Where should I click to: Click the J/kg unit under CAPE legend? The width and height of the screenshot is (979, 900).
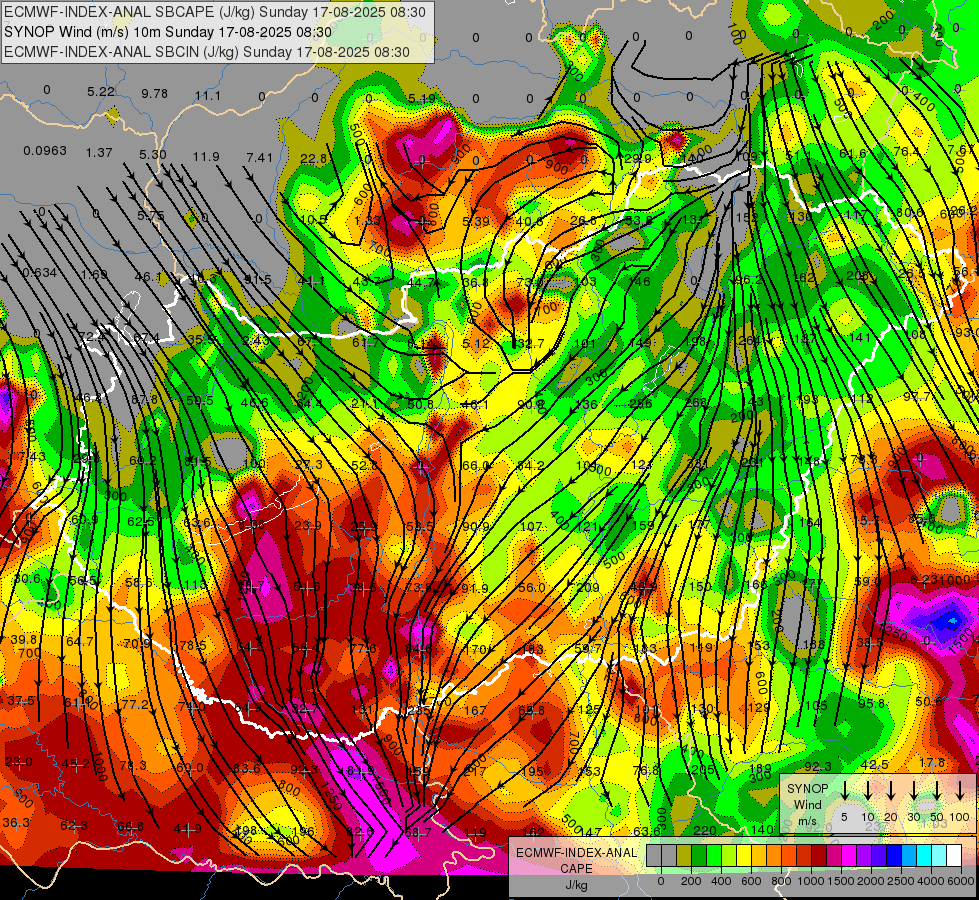[x=576, y=885]
